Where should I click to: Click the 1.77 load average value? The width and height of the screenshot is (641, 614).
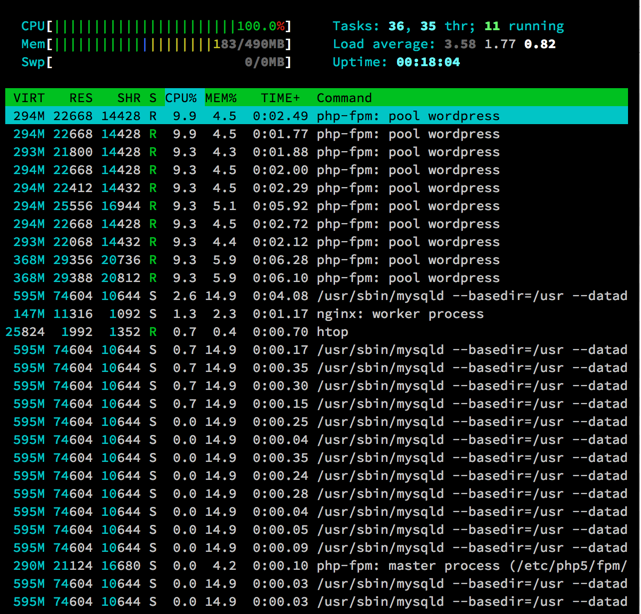[x=500, y=44]
